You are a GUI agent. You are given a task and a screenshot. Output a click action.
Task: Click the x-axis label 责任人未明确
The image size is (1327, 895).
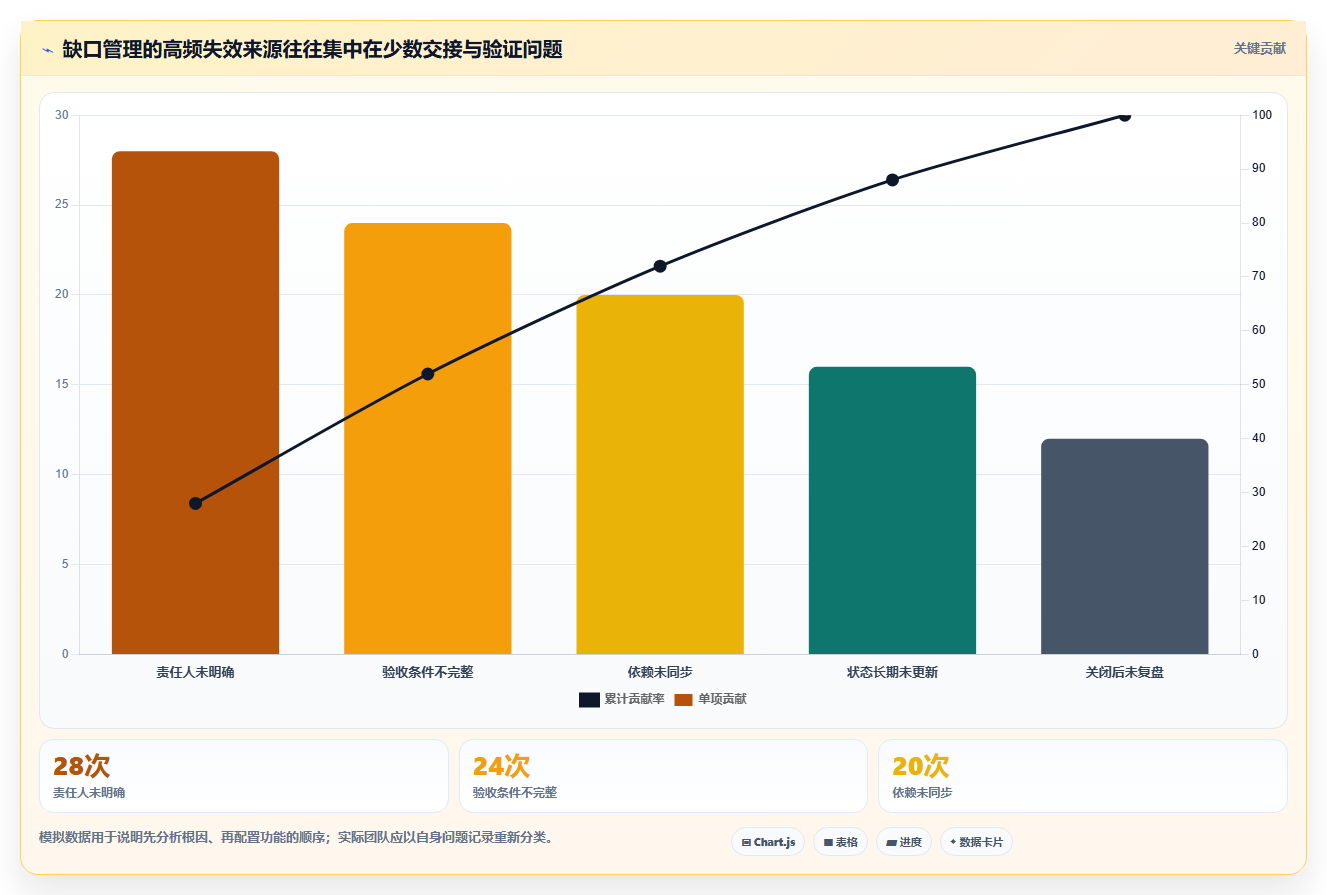pos(195,673)
